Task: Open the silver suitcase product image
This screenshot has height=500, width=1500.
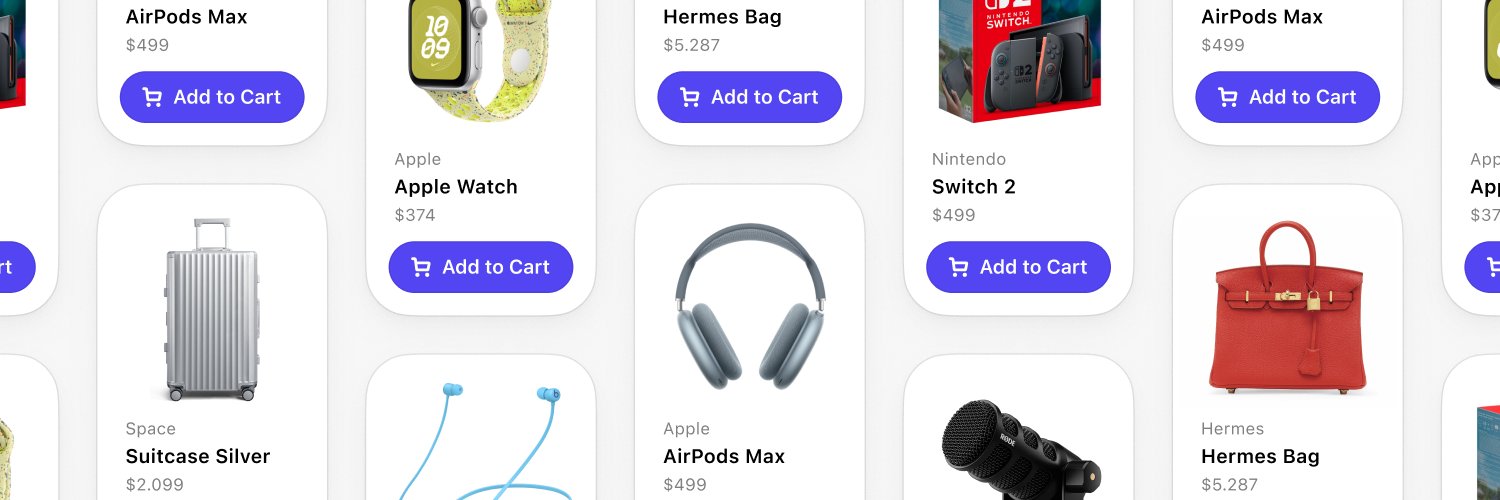Action: [212, 309]
